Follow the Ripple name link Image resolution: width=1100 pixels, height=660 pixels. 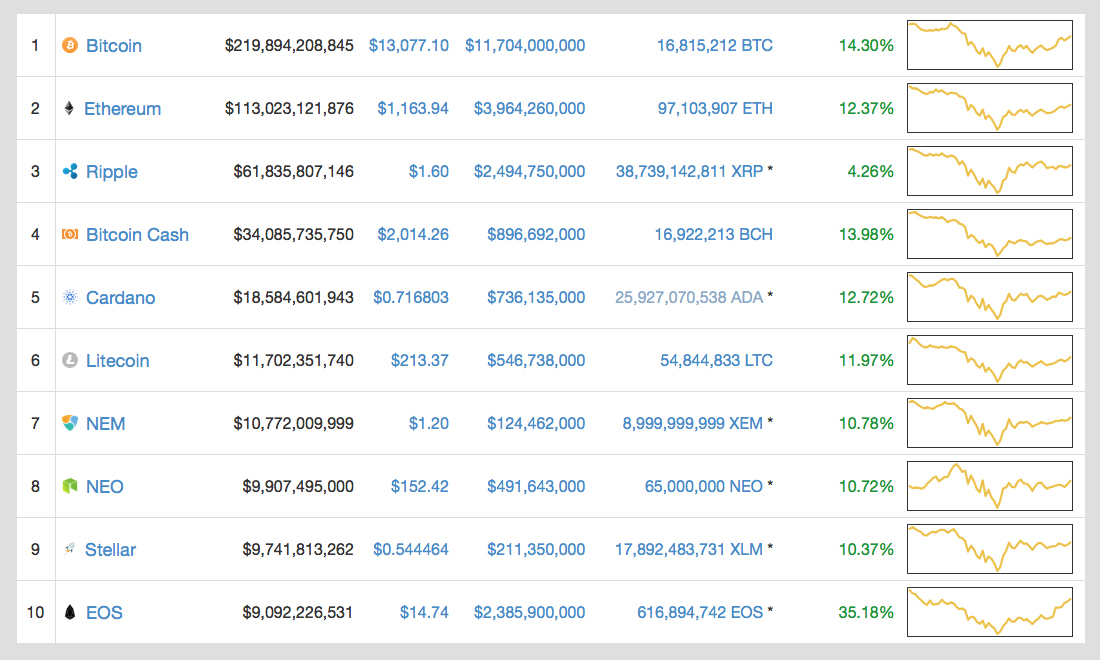112,172
